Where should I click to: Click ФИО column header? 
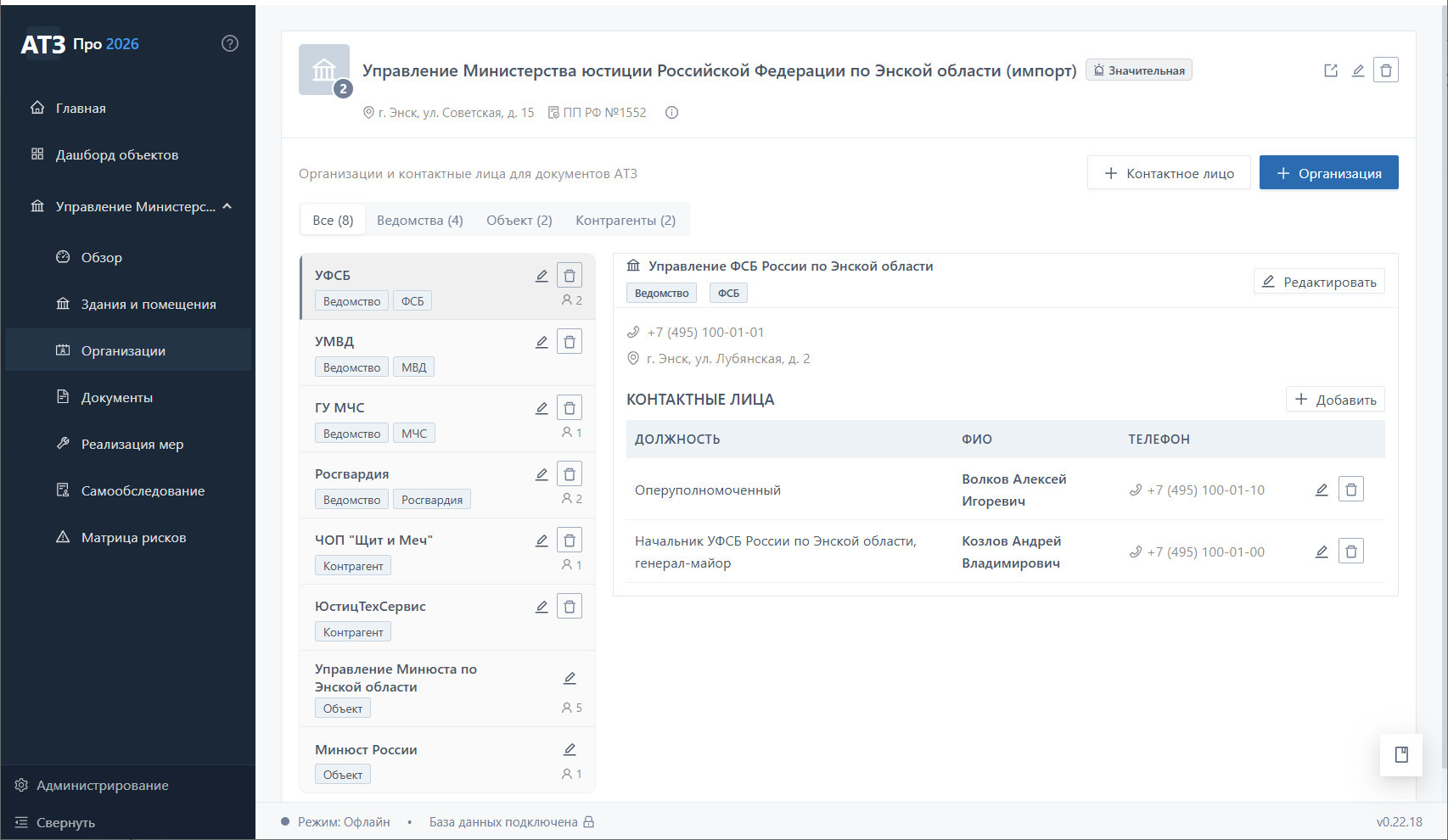(977, 439)
